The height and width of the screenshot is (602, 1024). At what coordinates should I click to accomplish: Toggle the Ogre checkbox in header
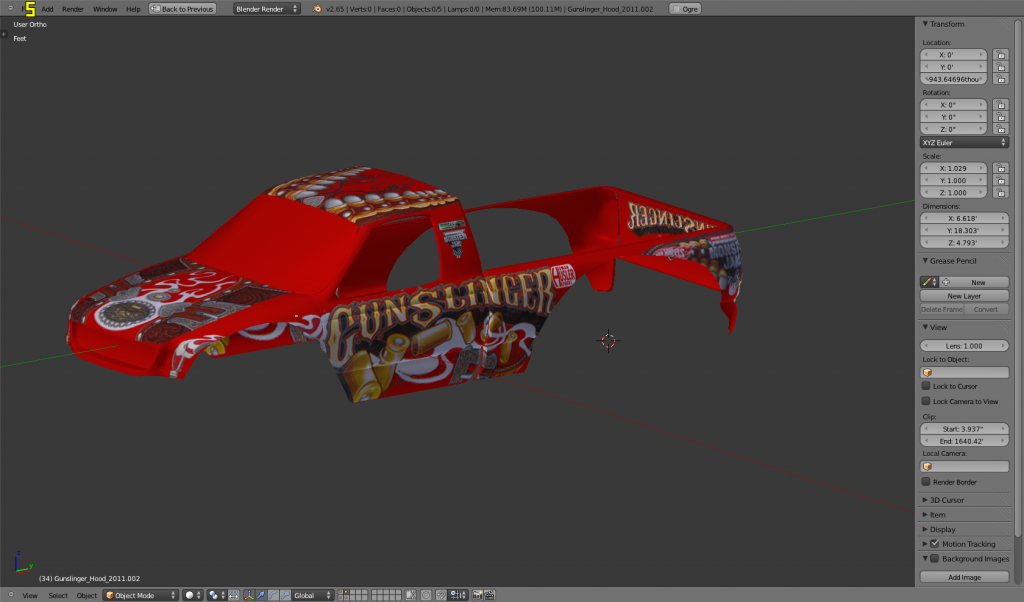(677, 8)
